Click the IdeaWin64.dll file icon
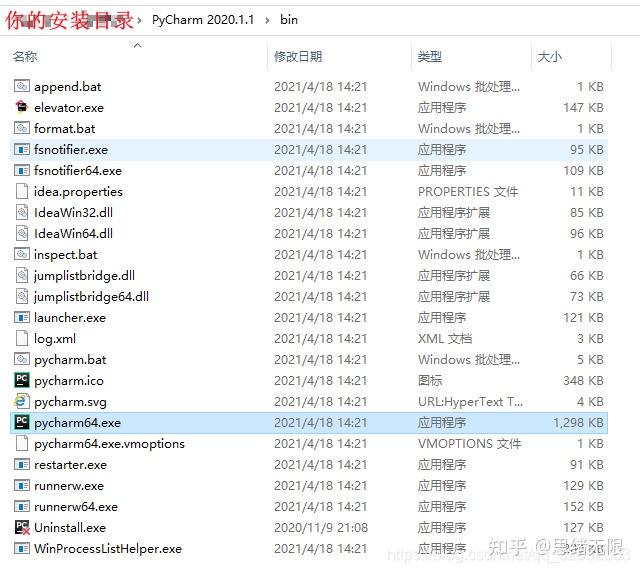The width and height of the screenshot is (640, 573). point(22,233)
